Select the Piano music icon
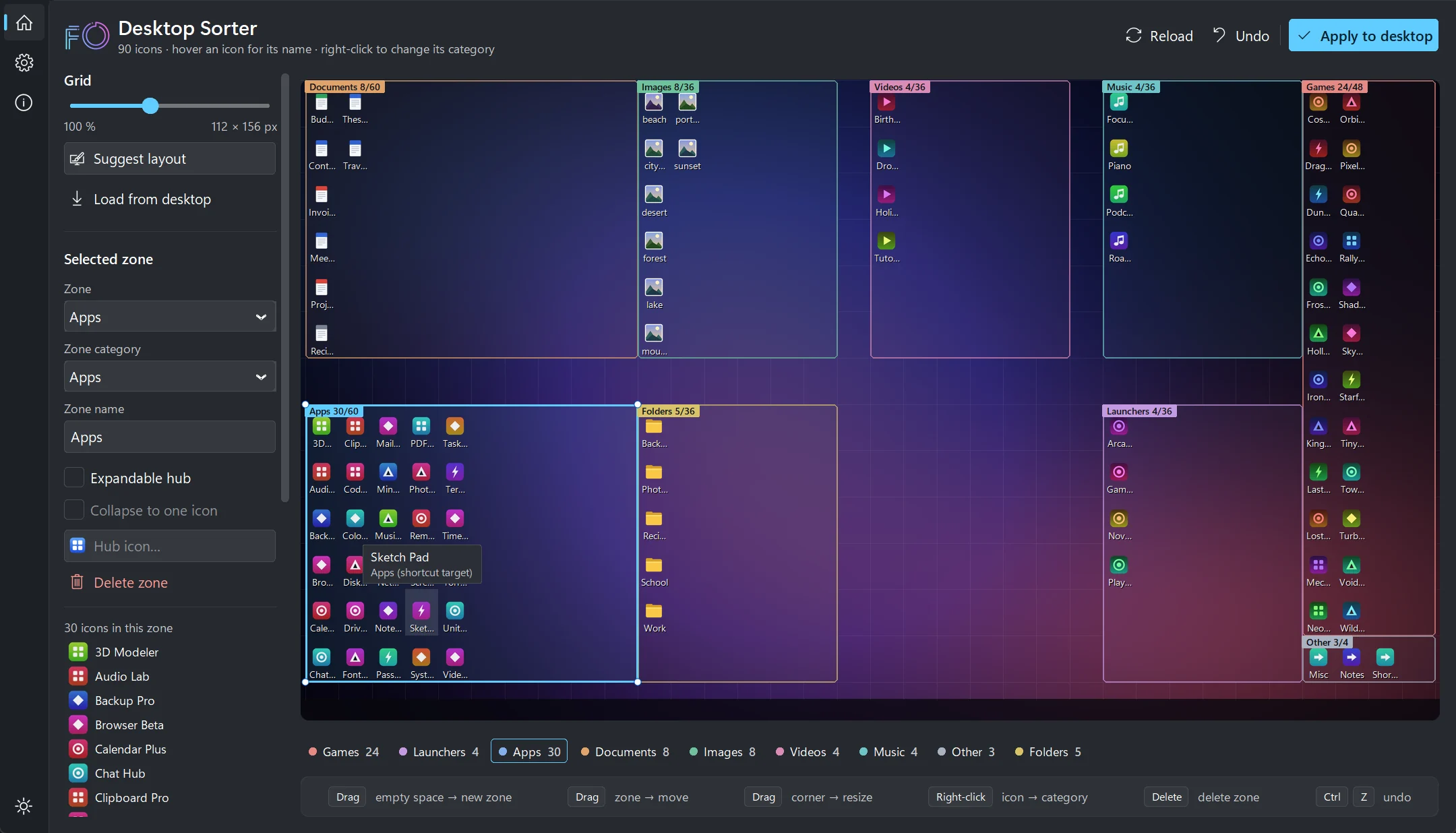 tap(1119, 156)
